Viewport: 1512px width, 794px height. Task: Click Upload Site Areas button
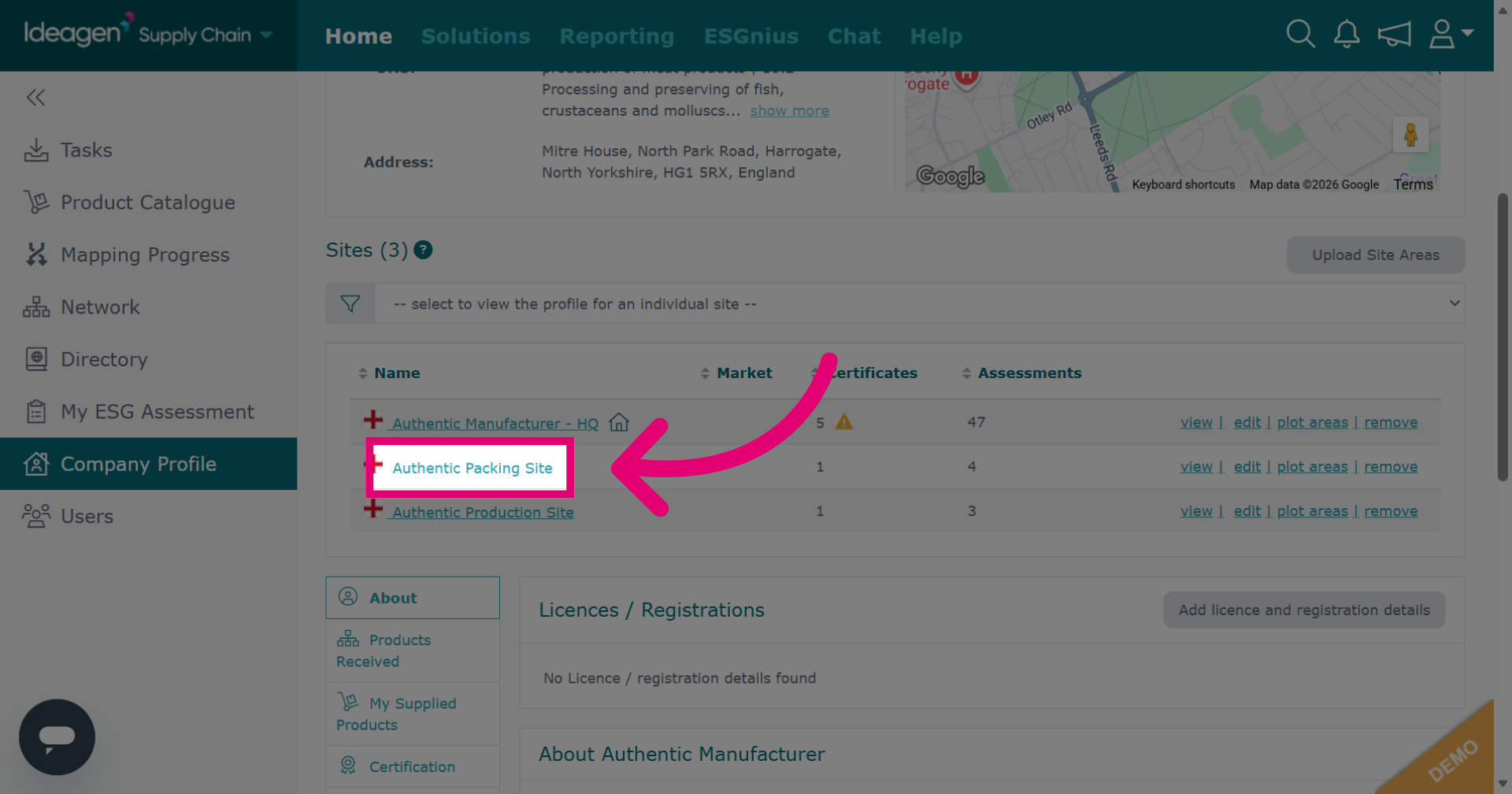[x=1375, y=254]
